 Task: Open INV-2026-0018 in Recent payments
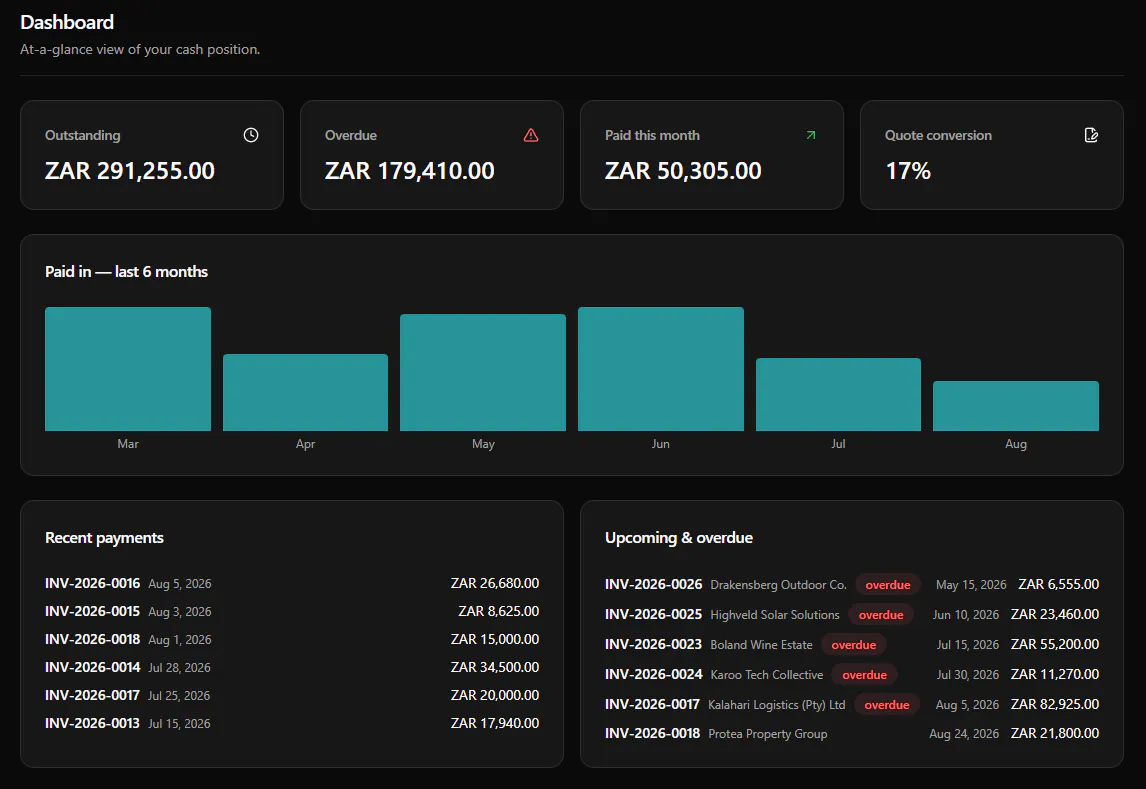92,639
